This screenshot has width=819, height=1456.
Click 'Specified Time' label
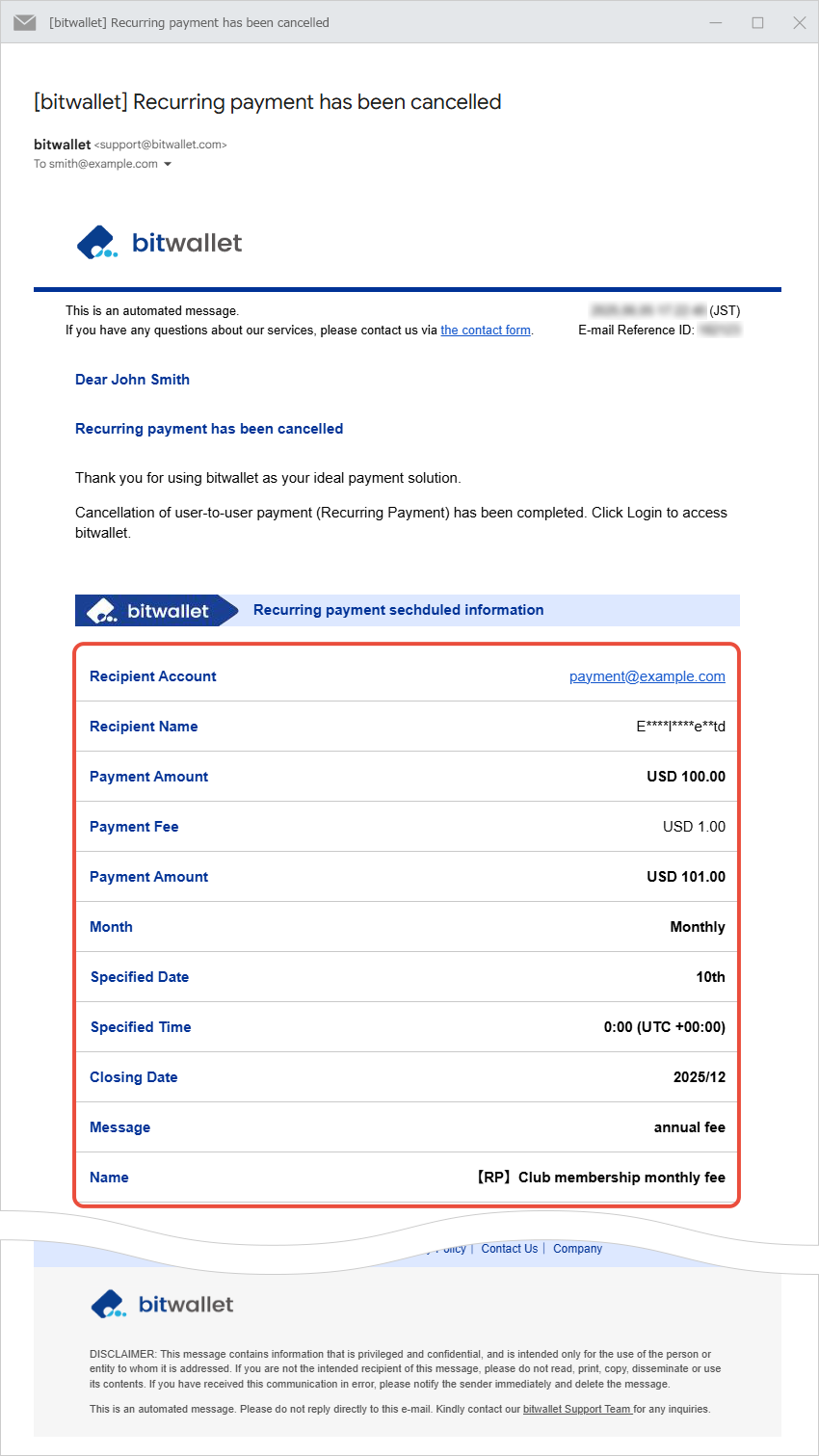(141, 1027)
